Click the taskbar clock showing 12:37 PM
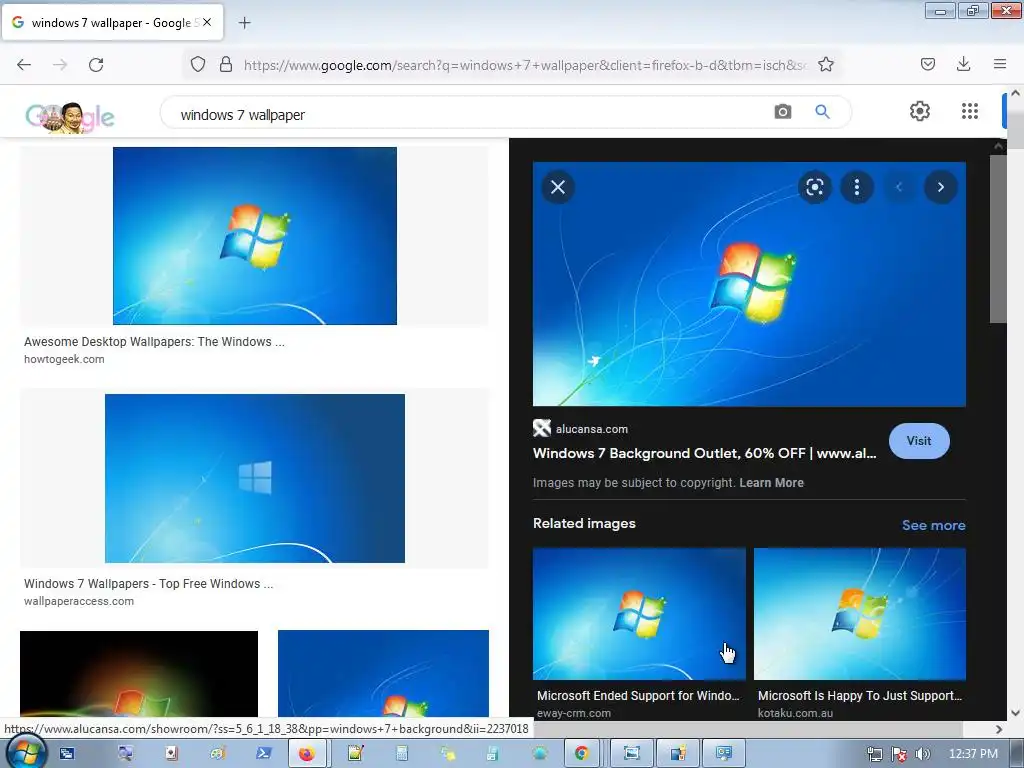1024x768 pixels. click(x=973, y=754)
